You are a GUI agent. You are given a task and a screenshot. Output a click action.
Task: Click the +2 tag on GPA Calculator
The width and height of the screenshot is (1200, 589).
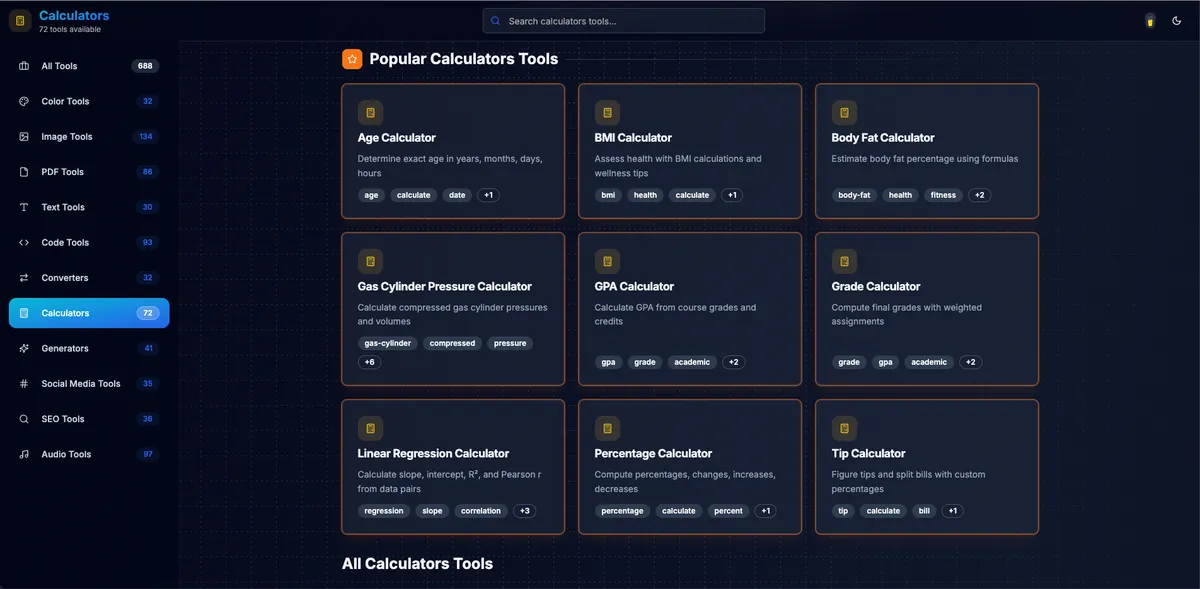coord(733,362)
